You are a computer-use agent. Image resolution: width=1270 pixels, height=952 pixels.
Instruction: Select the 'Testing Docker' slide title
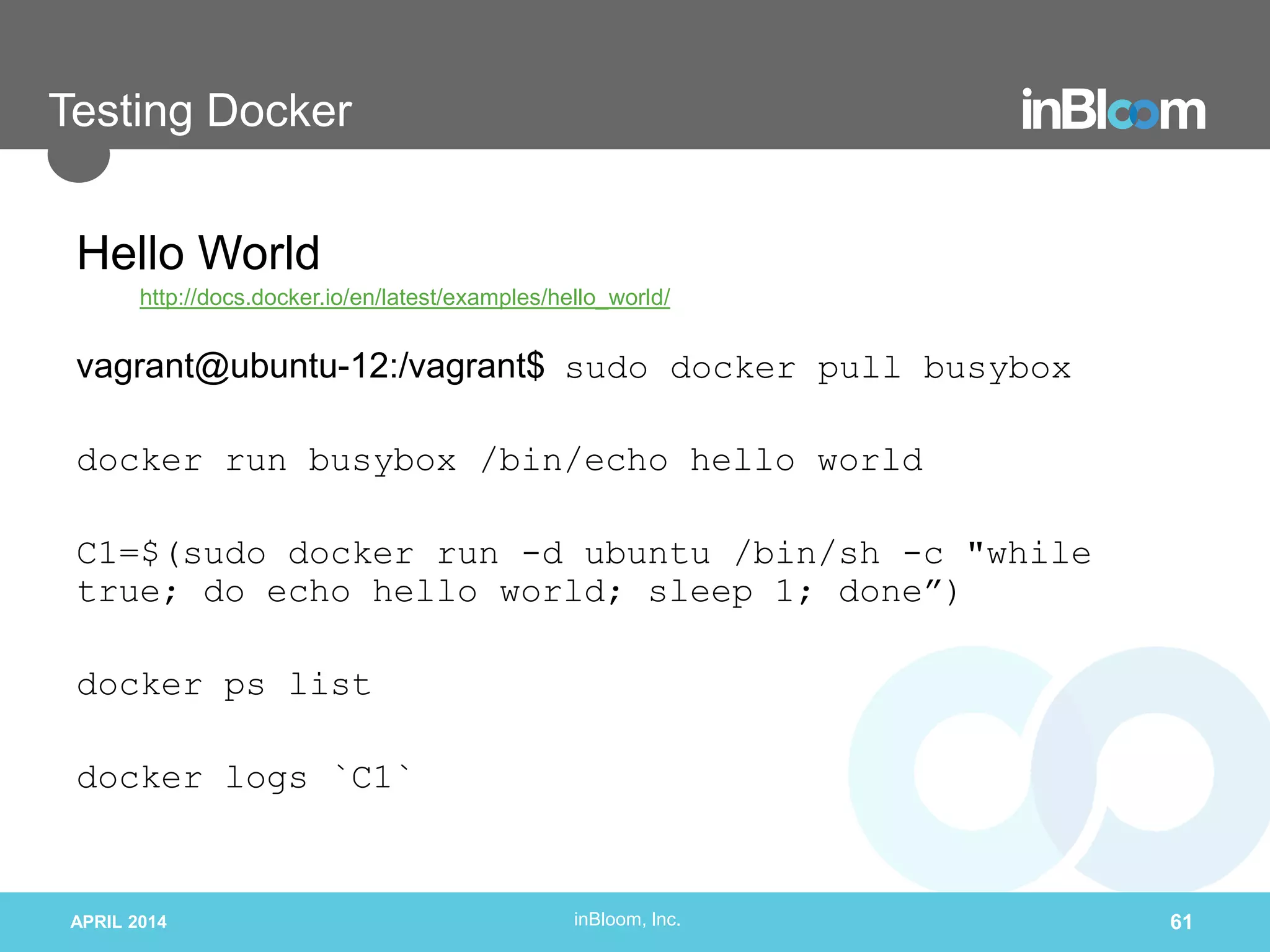click(x=200, y=112)
